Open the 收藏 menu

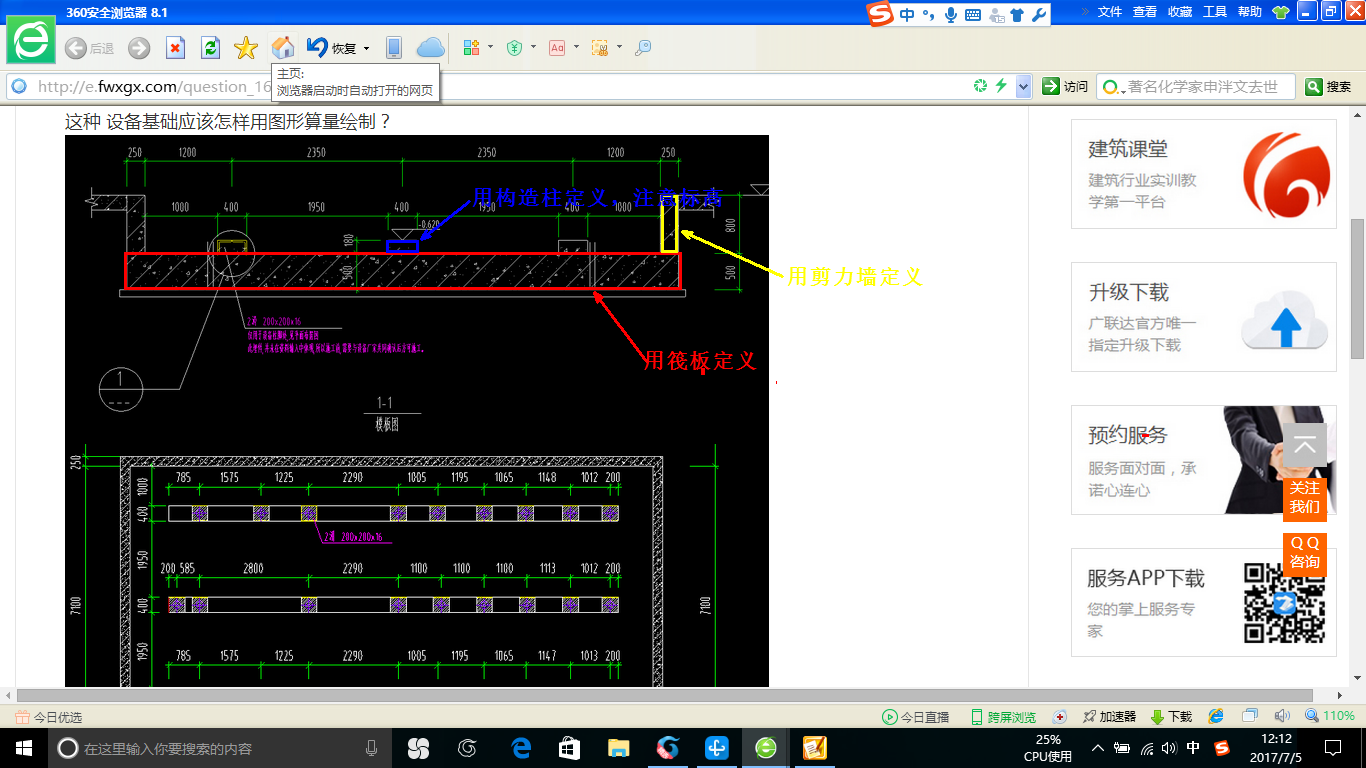1180,12
